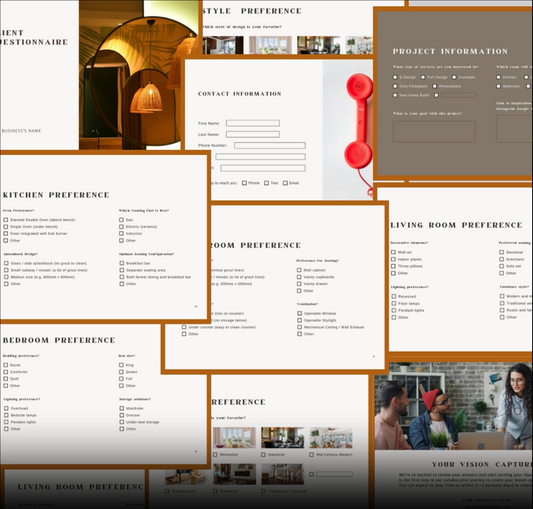The width and height of the screenshot is (533, 509).
Task: Check Throw pillows option
Action: pos(393,266)
